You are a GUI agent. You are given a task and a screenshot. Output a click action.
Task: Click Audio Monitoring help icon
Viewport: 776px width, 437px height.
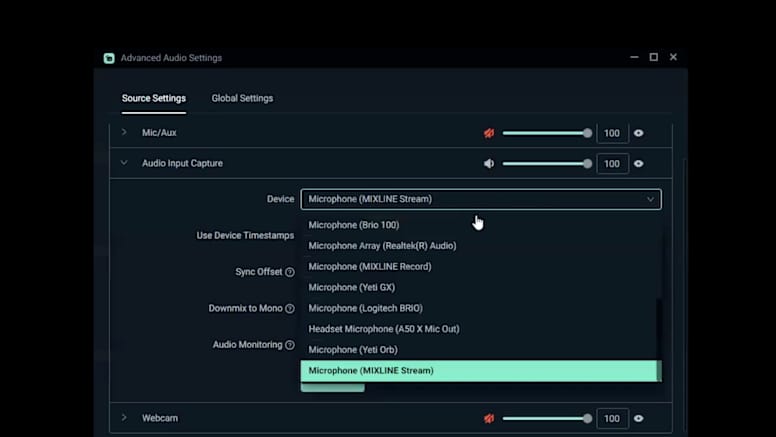(x=290, y=345)
